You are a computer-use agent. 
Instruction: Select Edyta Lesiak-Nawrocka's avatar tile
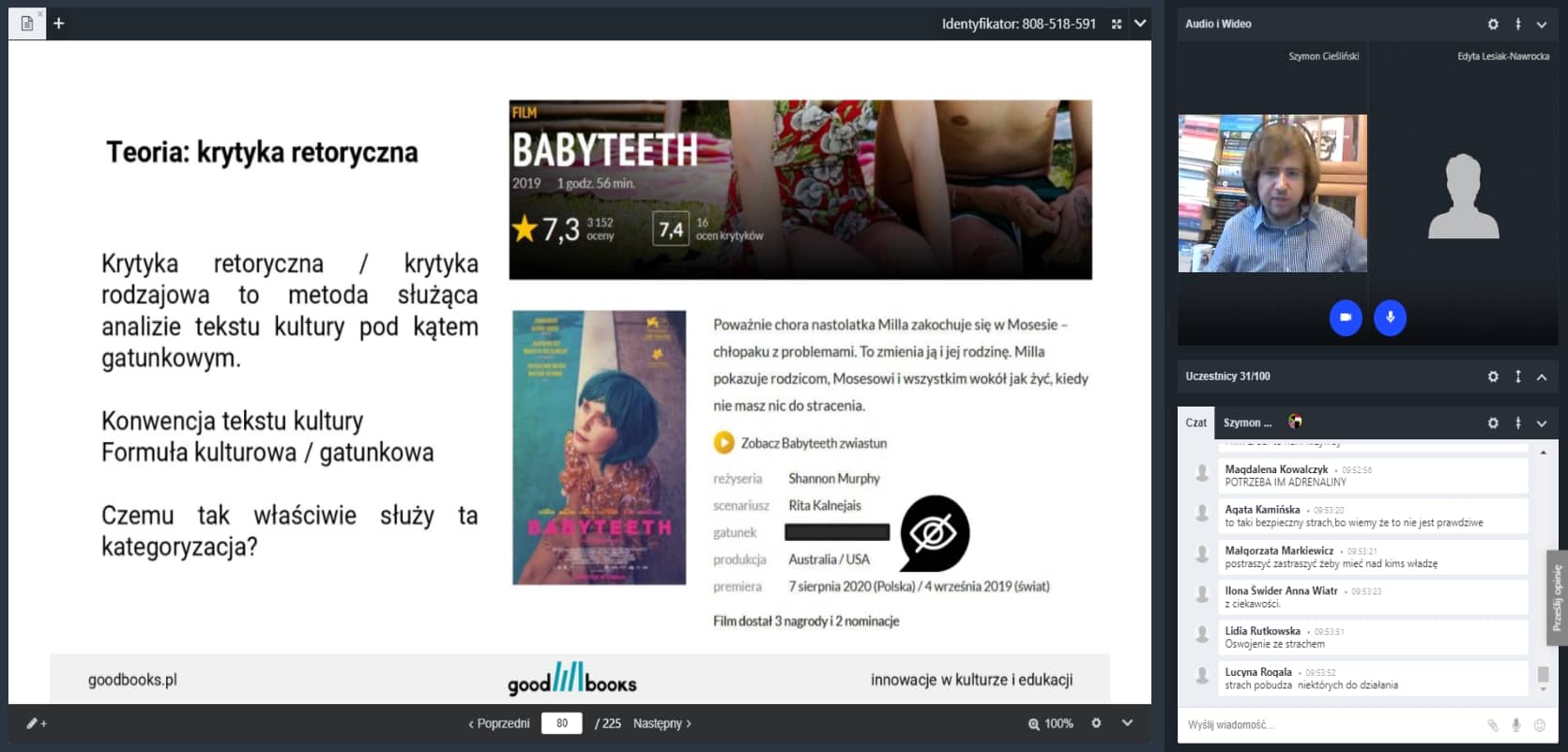tap(1463, 196)
